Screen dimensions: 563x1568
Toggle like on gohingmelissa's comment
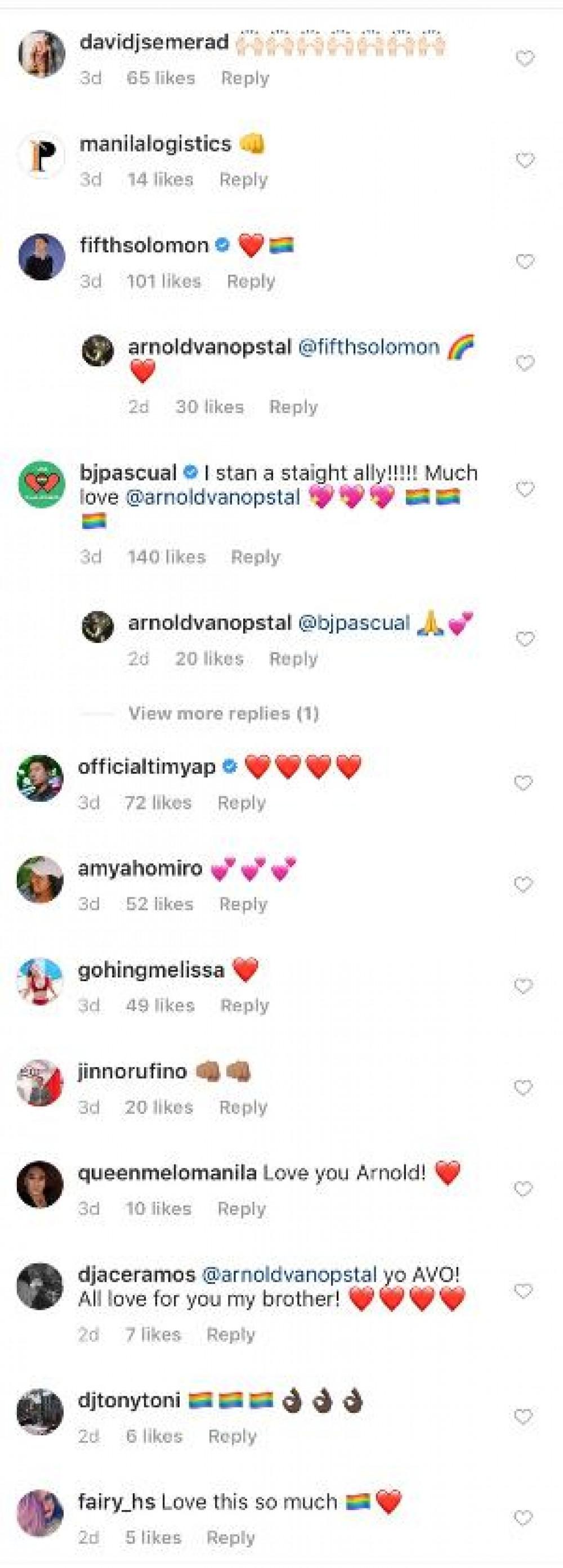[524, 986]
